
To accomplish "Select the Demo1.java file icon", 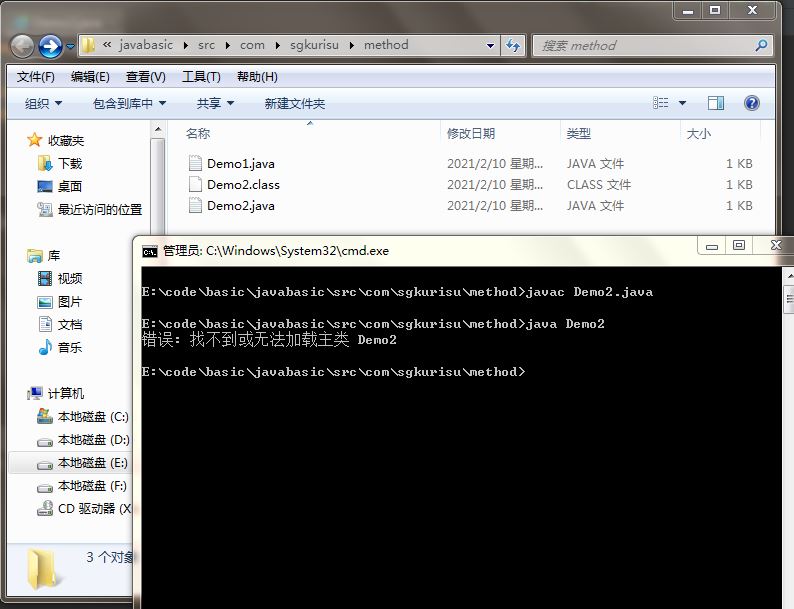I will pyautogui.click(x=195, y=163).
